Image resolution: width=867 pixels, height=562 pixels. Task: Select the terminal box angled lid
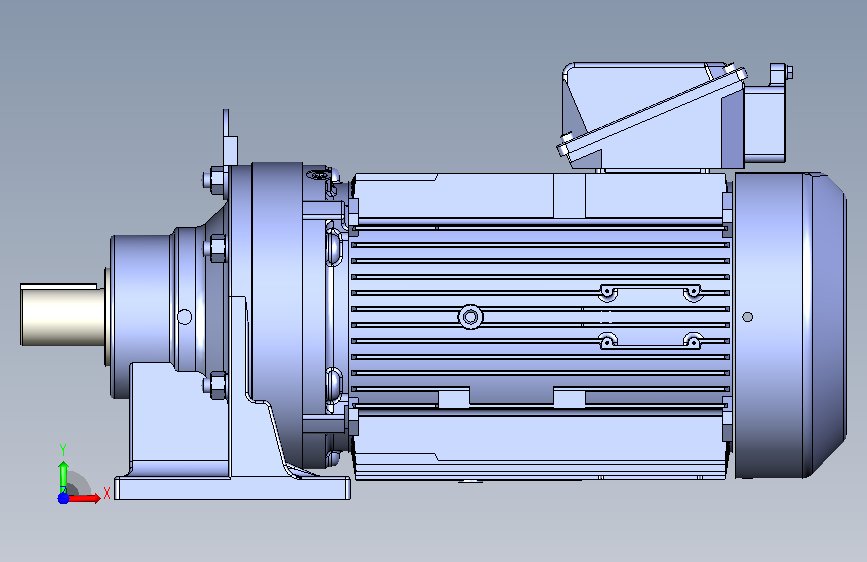click(652, 112)
